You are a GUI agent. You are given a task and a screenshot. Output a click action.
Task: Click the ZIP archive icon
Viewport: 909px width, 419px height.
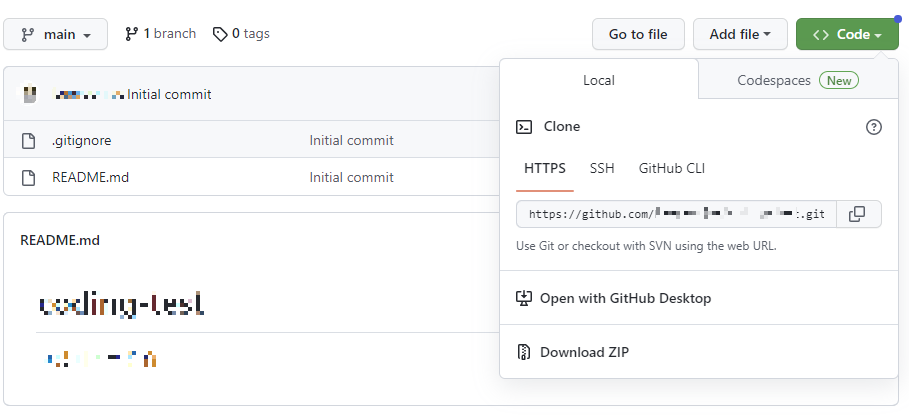(x=524, y=352)
